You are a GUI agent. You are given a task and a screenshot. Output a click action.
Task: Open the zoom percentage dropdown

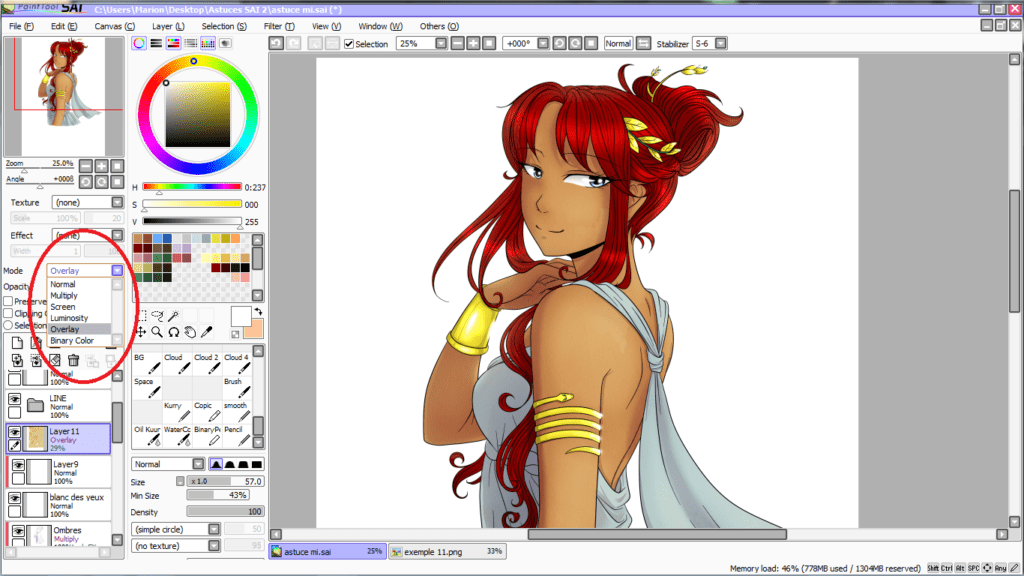(441, 43)
